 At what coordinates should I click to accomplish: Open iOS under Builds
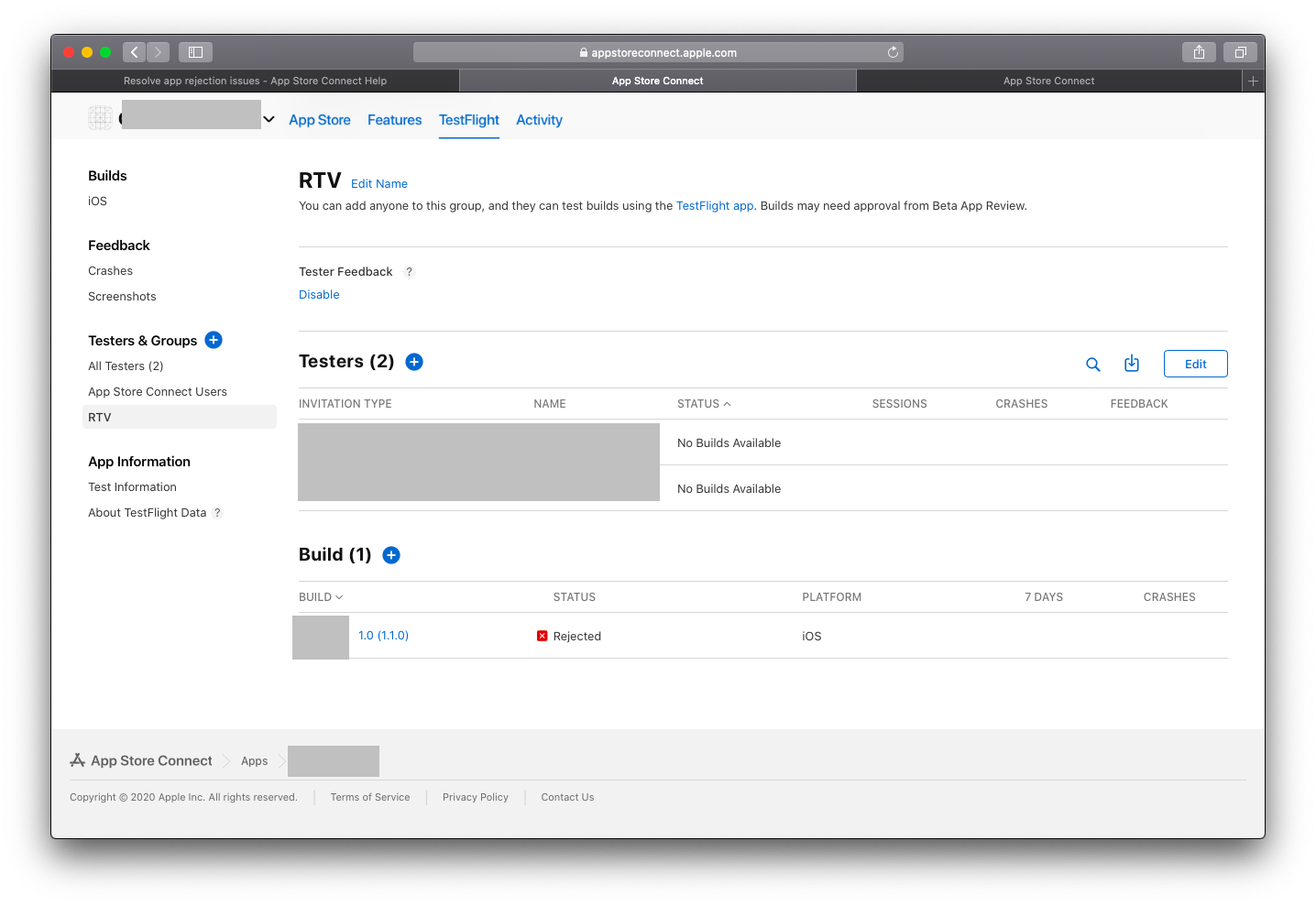[x=97, y=202]
